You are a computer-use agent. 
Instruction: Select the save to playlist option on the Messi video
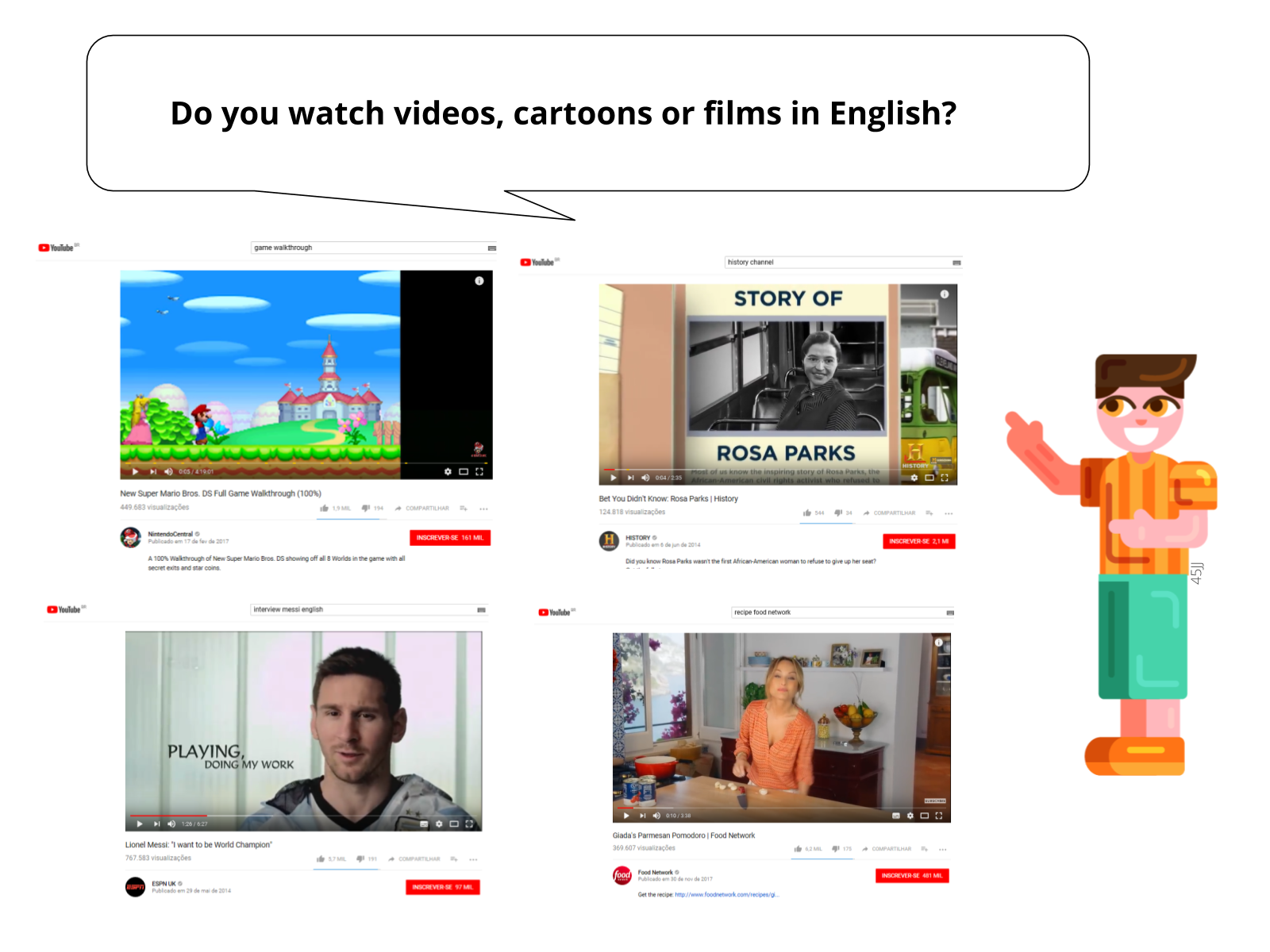(x=454, y=858)
